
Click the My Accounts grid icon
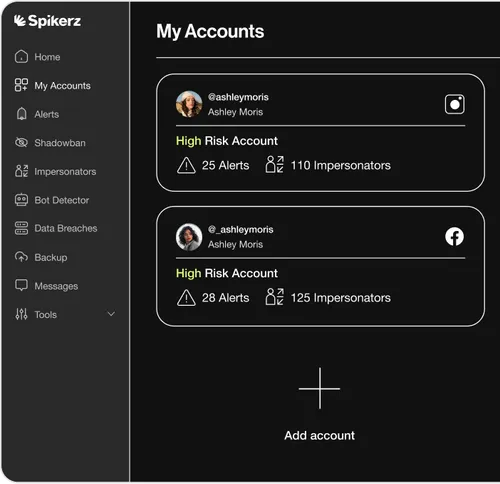pos(21,85)
